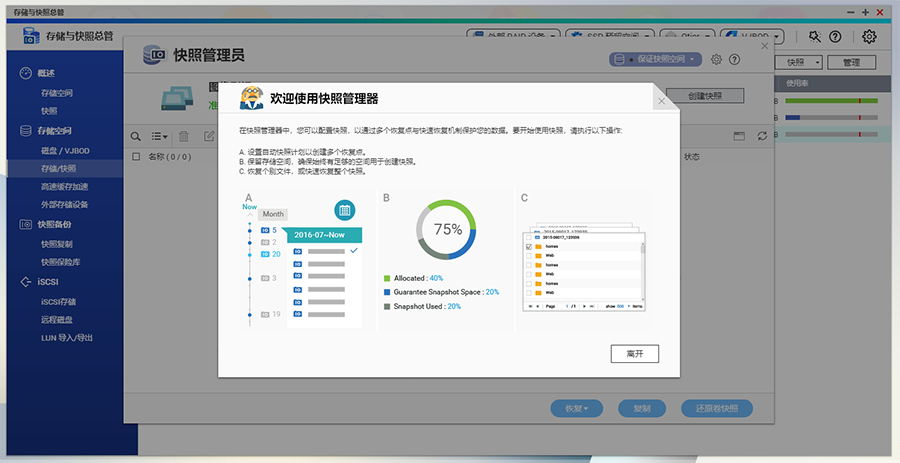Screen dimensions: 900x463
Task: Open the list view options dropdown
Action: tap(159, 136)
